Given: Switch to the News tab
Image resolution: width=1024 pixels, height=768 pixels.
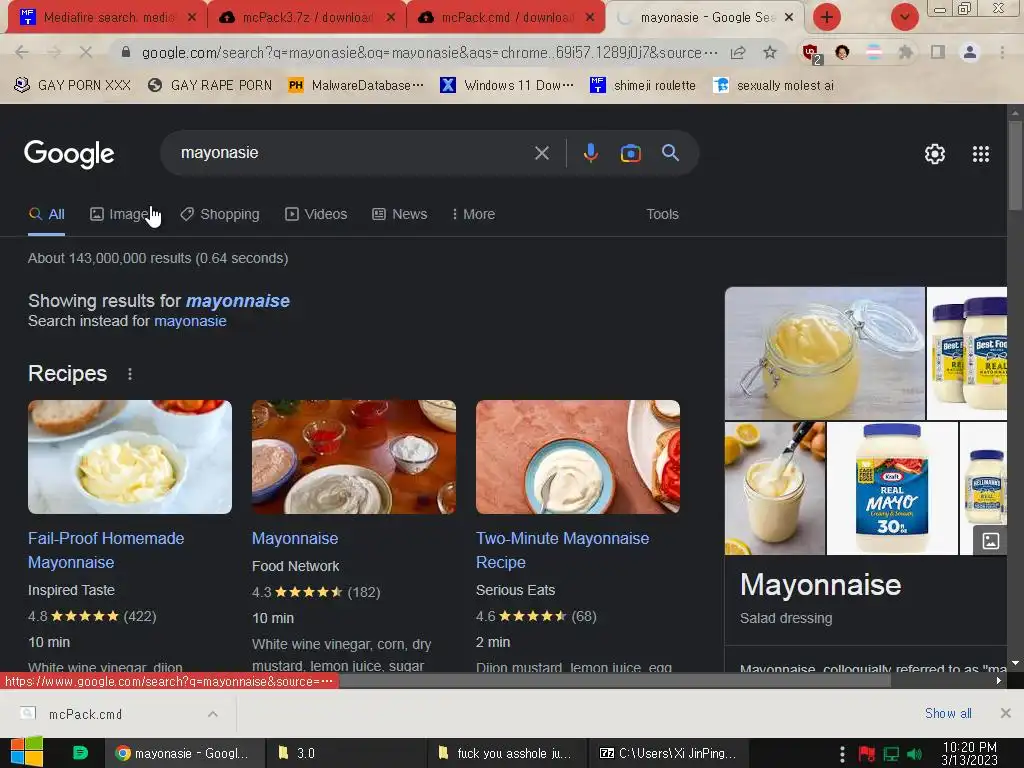Looking at the screenshot, I should point(400,214).
